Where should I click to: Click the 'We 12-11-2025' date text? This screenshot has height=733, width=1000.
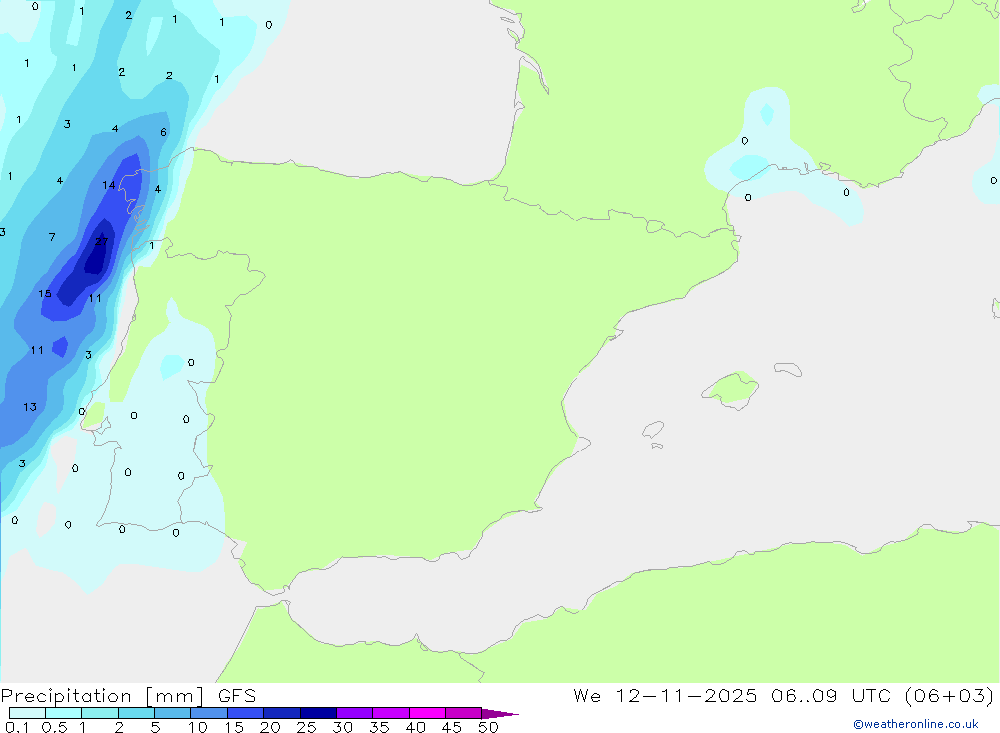click(x=665, y=695)
